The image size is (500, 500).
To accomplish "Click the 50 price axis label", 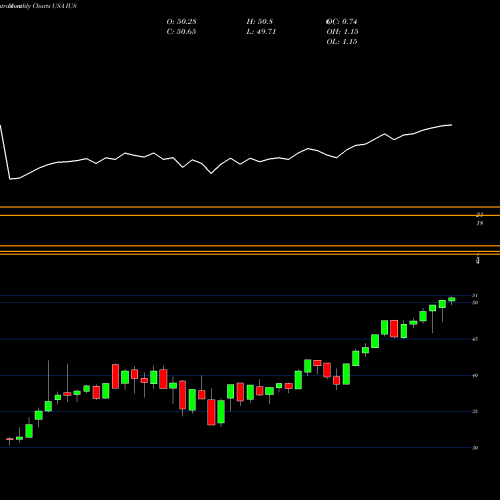I will pyautogui.click(x=475, y=303).
